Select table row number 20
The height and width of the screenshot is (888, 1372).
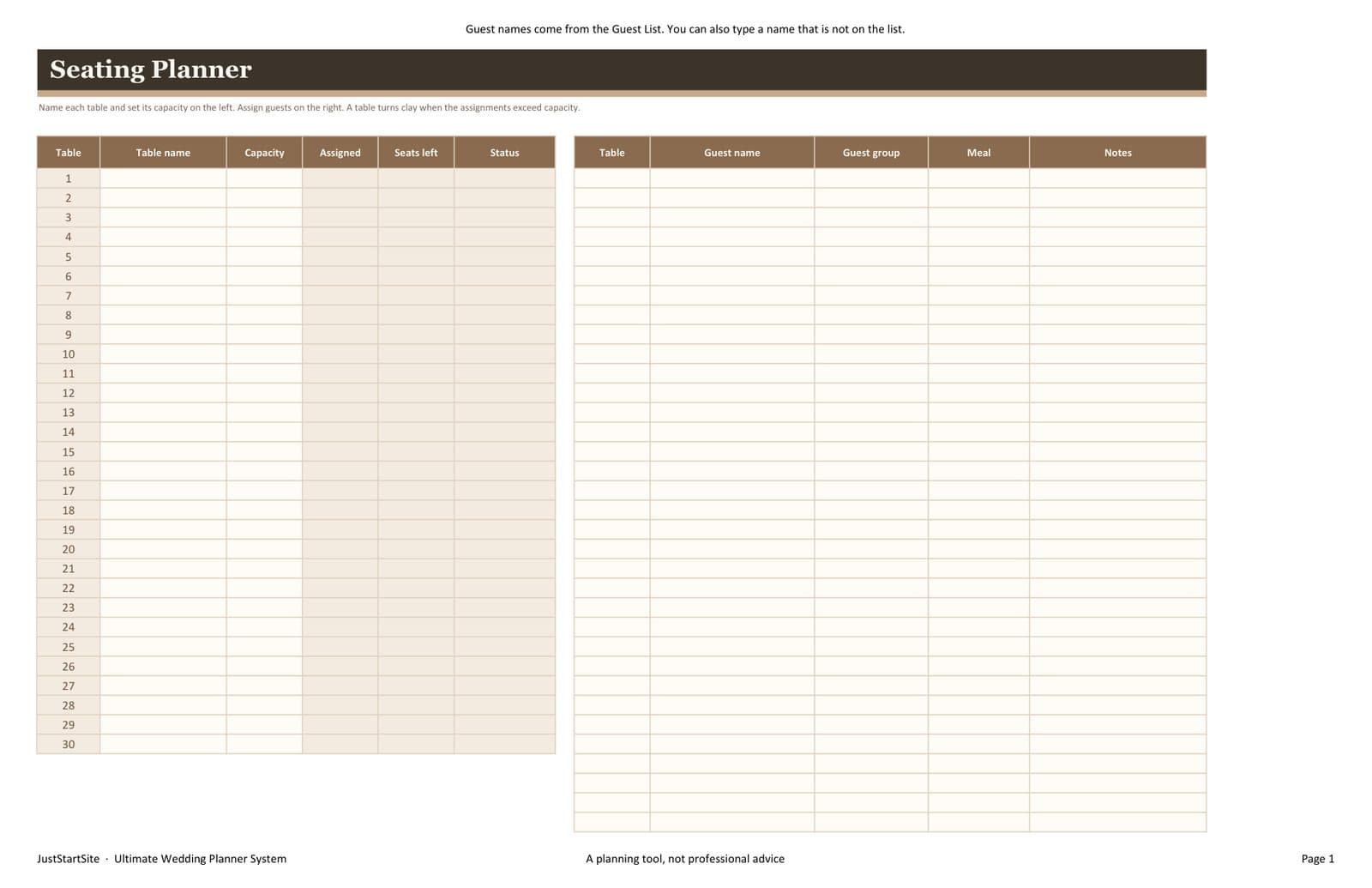[69, 549]
